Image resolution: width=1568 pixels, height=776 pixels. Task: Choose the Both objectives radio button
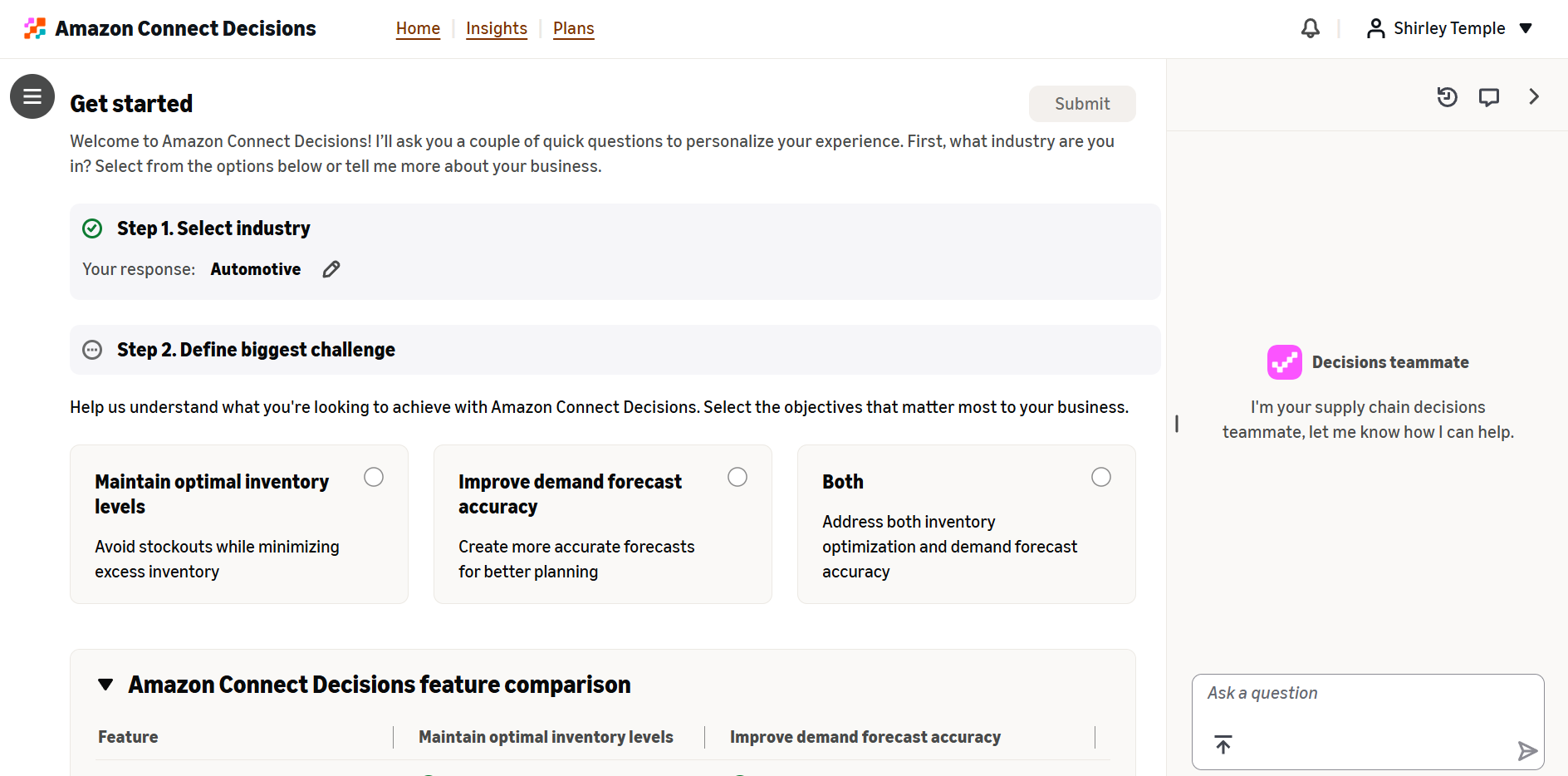(1101, 477)
